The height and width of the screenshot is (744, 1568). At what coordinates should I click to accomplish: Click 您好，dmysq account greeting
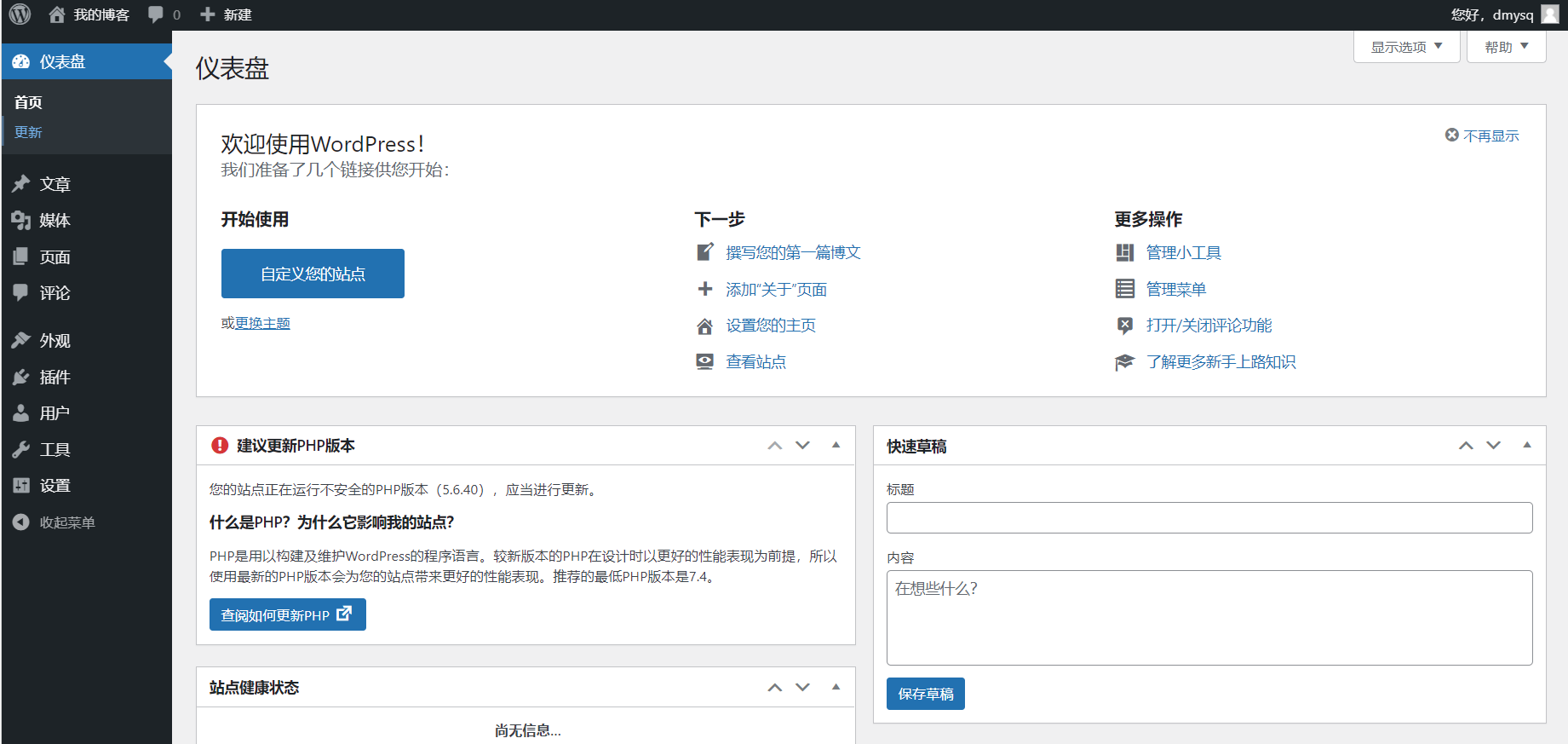coord(1492,14)
